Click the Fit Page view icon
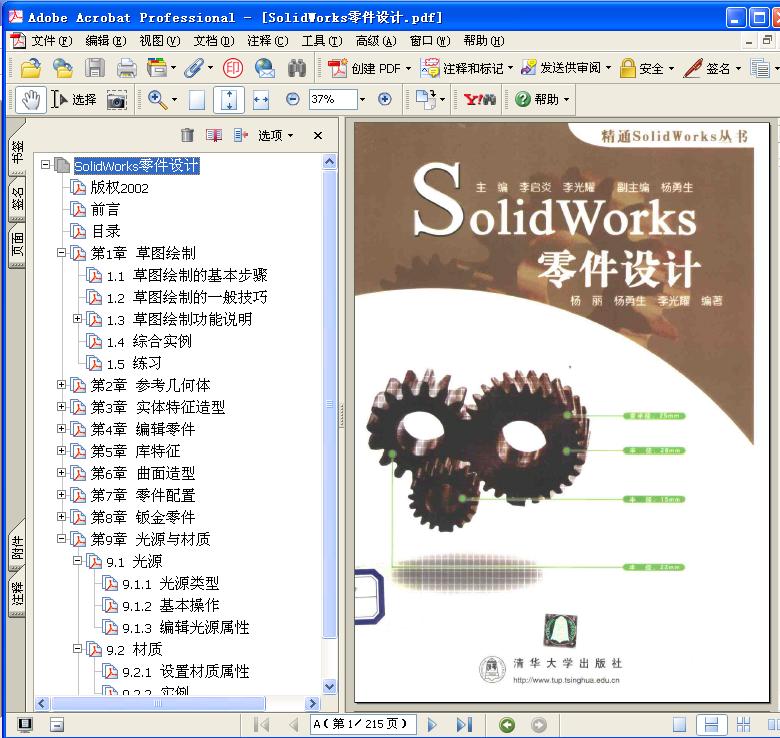The width and height of the screenshot is (780, 738). 229,99
